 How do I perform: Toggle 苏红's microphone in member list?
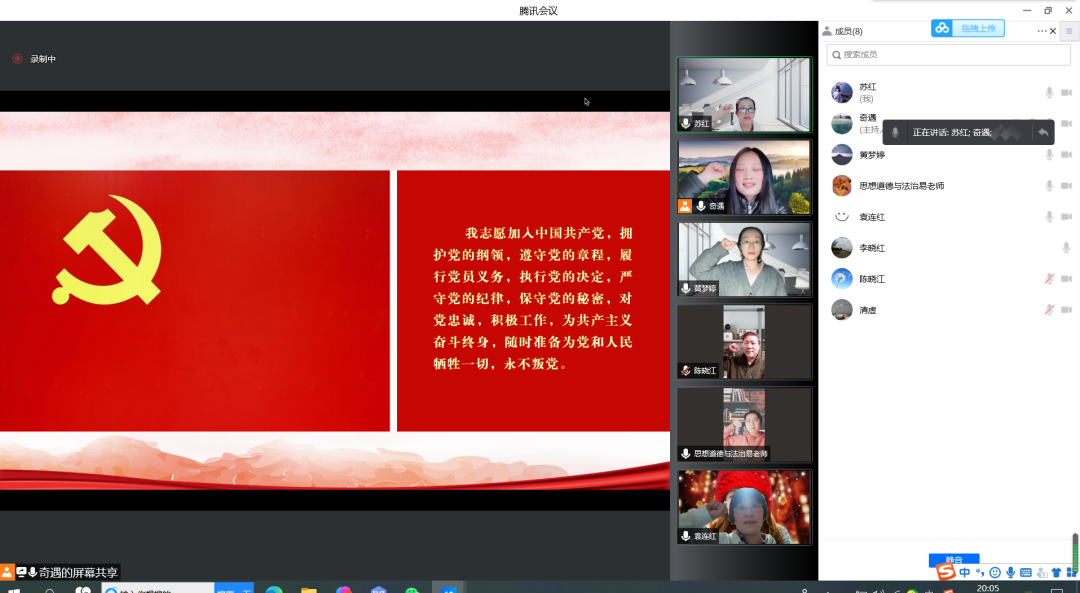(1049, 93)
